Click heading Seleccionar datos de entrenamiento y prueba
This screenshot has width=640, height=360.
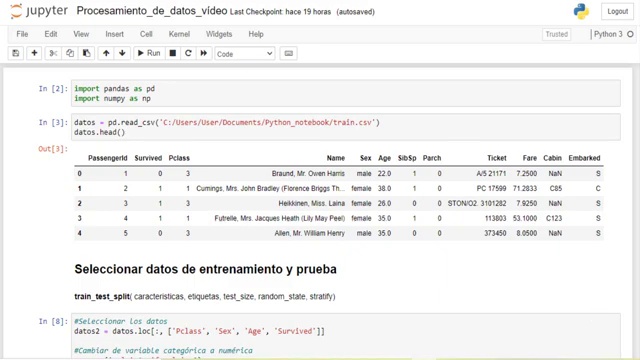pos(205,269)
